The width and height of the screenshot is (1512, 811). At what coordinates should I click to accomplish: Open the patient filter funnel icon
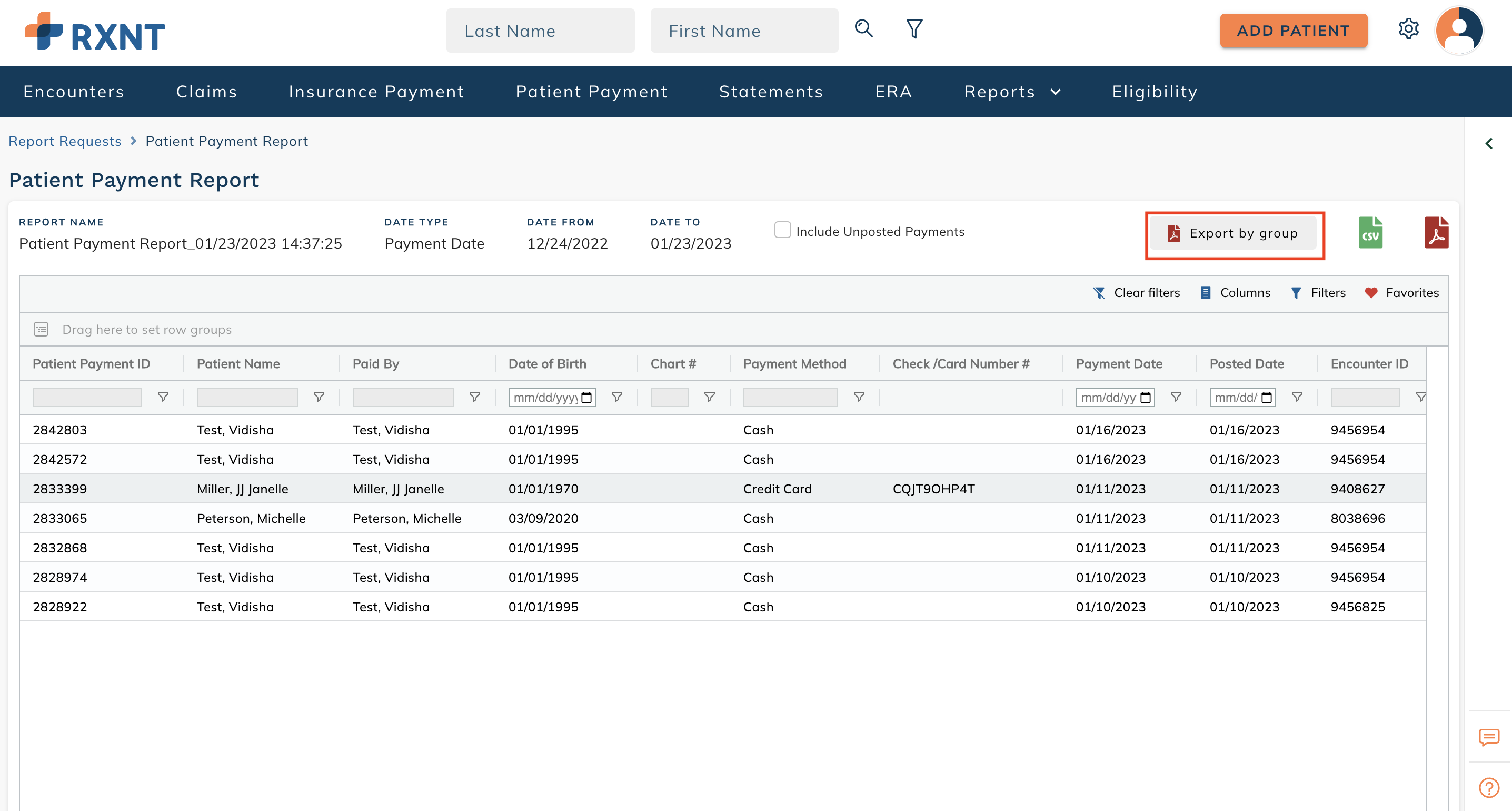[913, 28]
